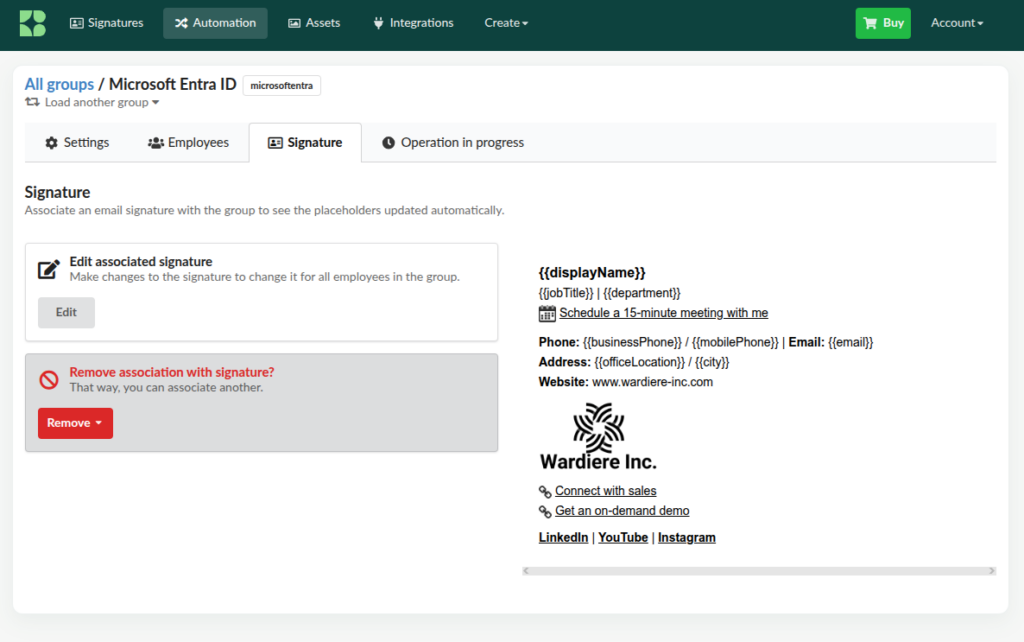Open the LinkedIn link in signature
Image resolution: width=1024 pixels, height=642 pixels.
(x=563, y=538)
